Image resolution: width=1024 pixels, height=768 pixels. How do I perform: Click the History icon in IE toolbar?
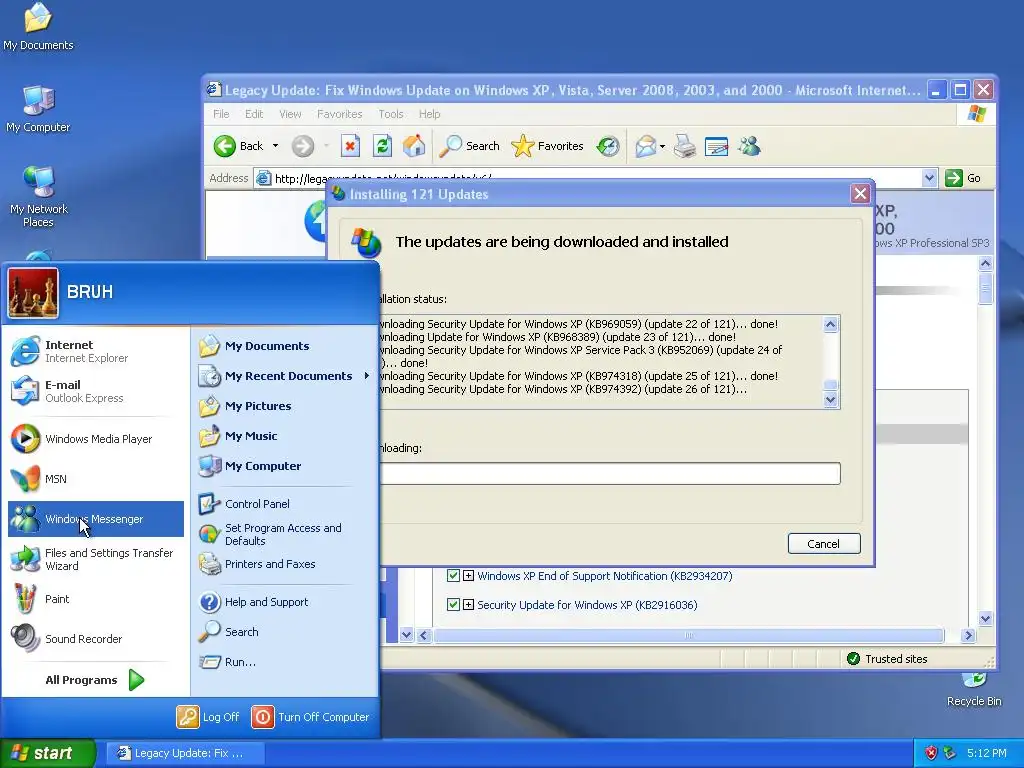tap(608, 146)
